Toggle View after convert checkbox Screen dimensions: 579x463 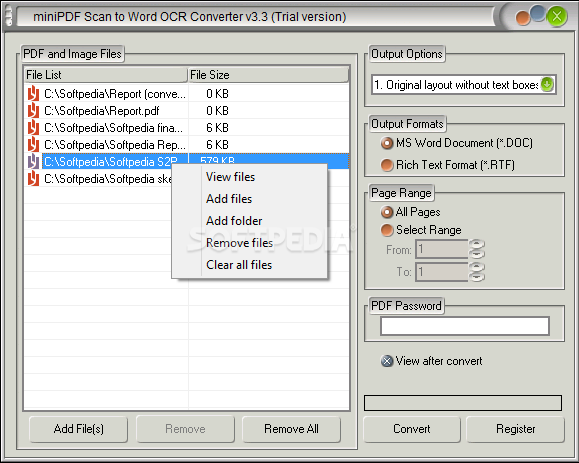[x=387, y=361]
